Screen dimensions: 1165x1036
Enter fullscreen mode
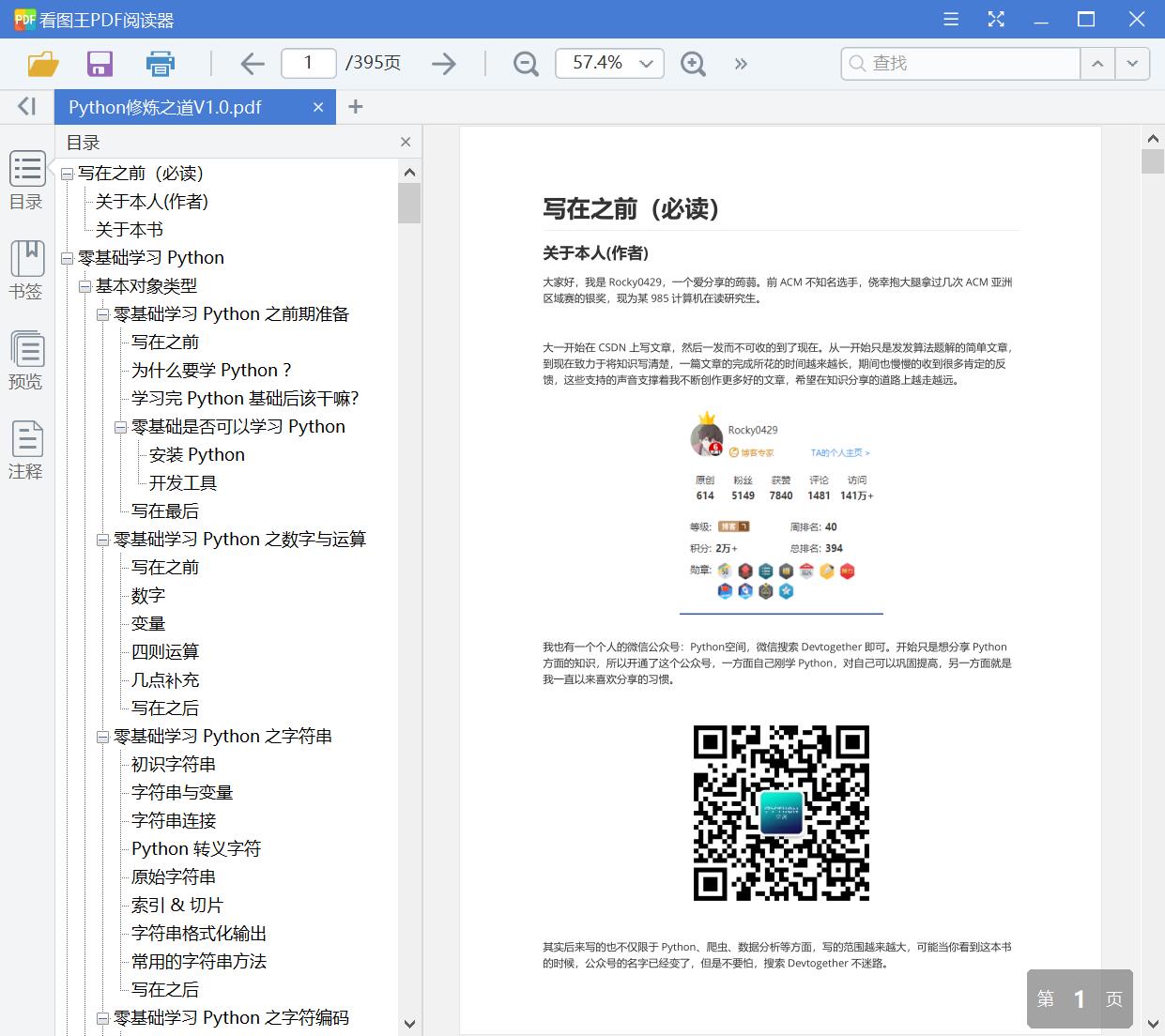995,19
